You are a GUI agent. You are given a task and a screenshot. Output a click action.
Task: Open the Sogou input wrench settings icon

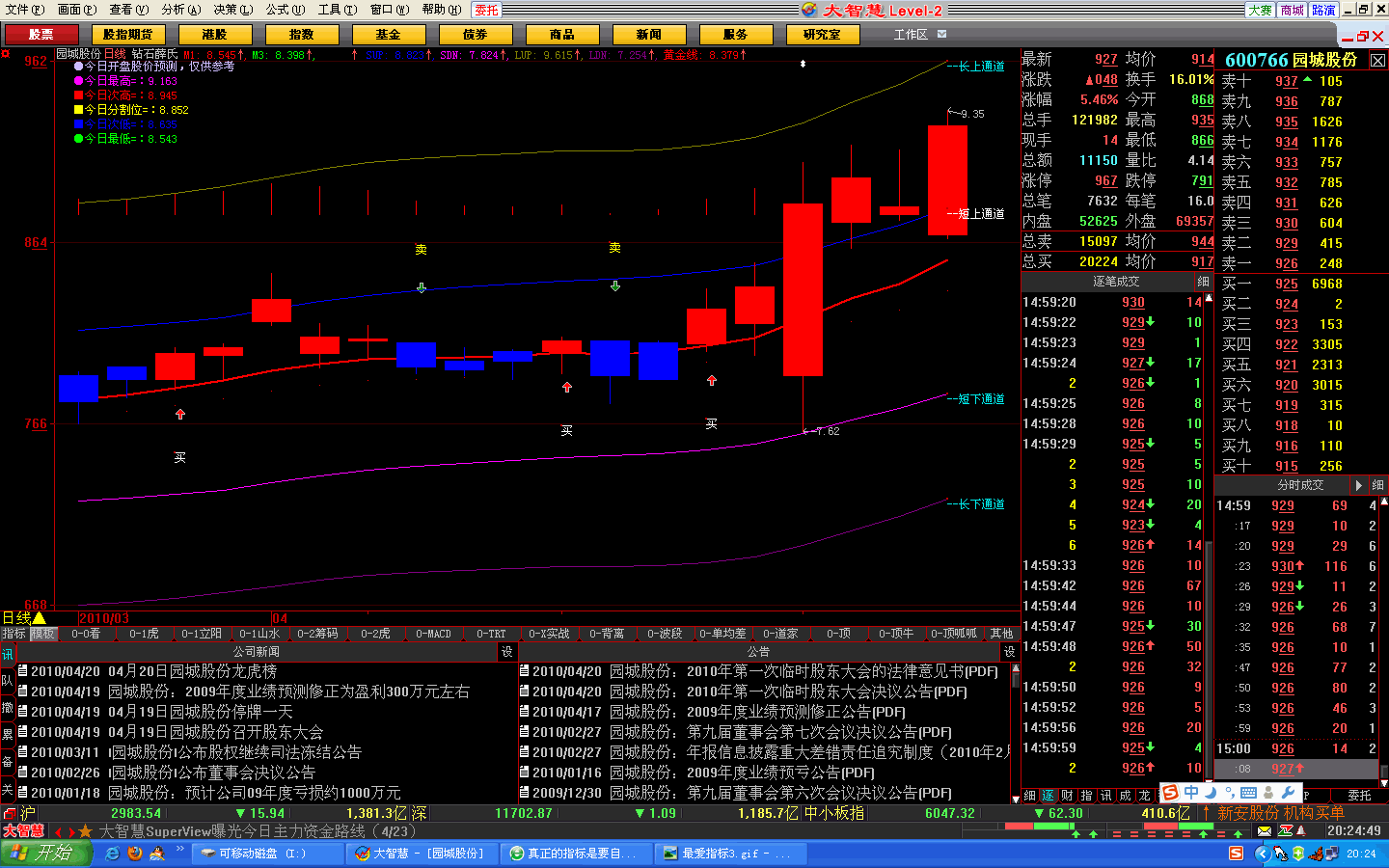(1288, 793)
